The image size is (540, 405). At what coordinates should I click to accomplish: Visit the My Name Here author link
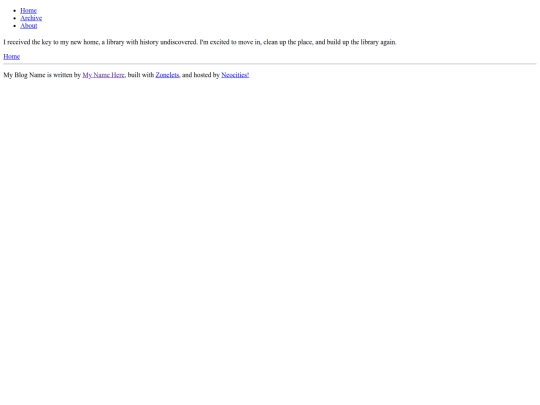[103, 75]
